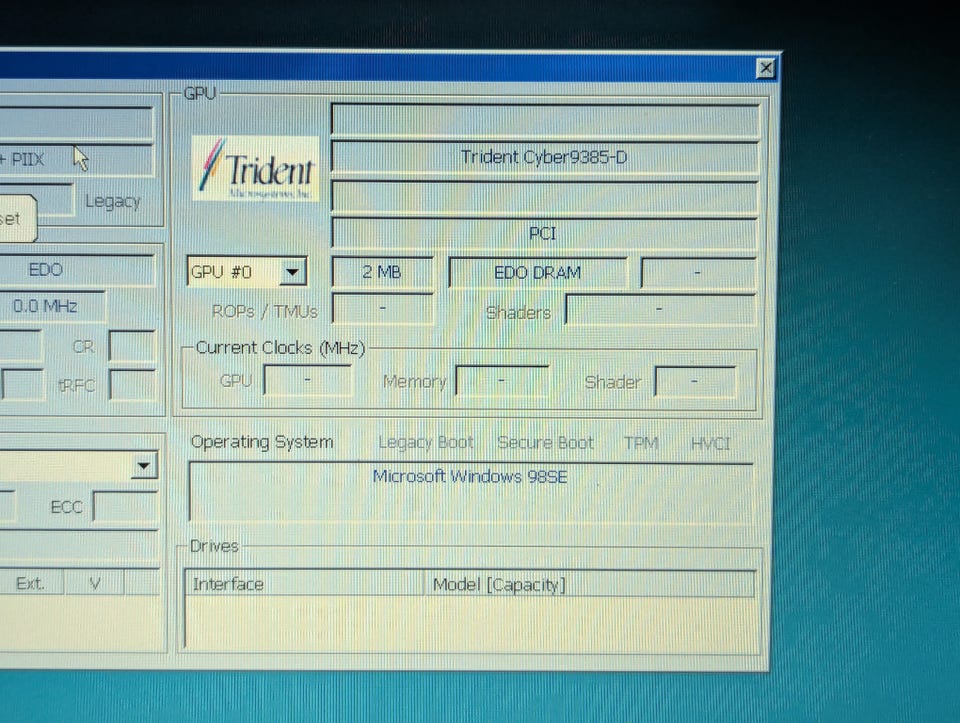Image resolution: width=960 pixels, height=723 pixels.
Task: Click the Shaders value field
Action: pyautogui.click(x=660, y=310)
